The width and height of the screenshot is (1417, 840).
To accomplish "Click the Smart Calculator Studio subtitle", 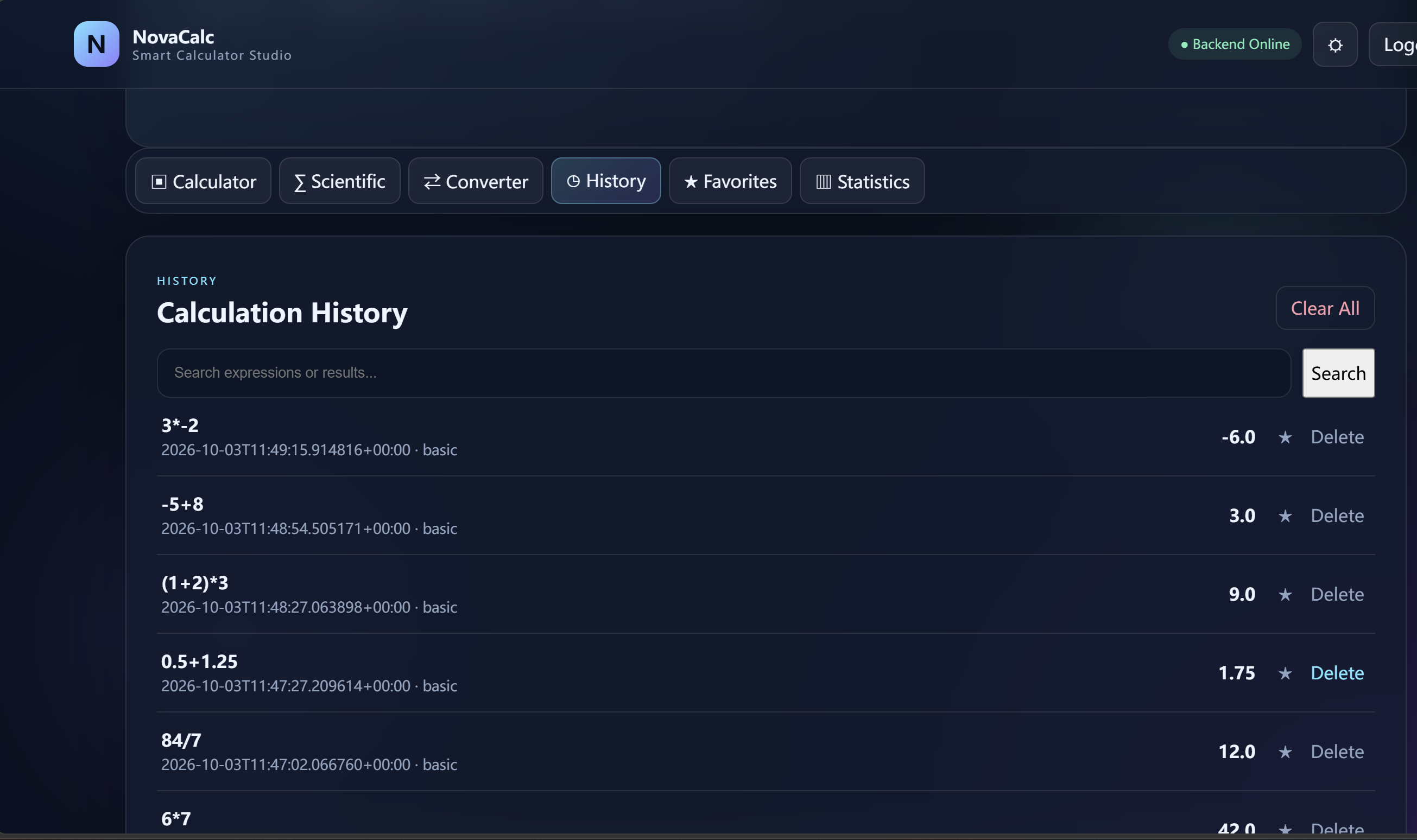I will tap(212, 55).
